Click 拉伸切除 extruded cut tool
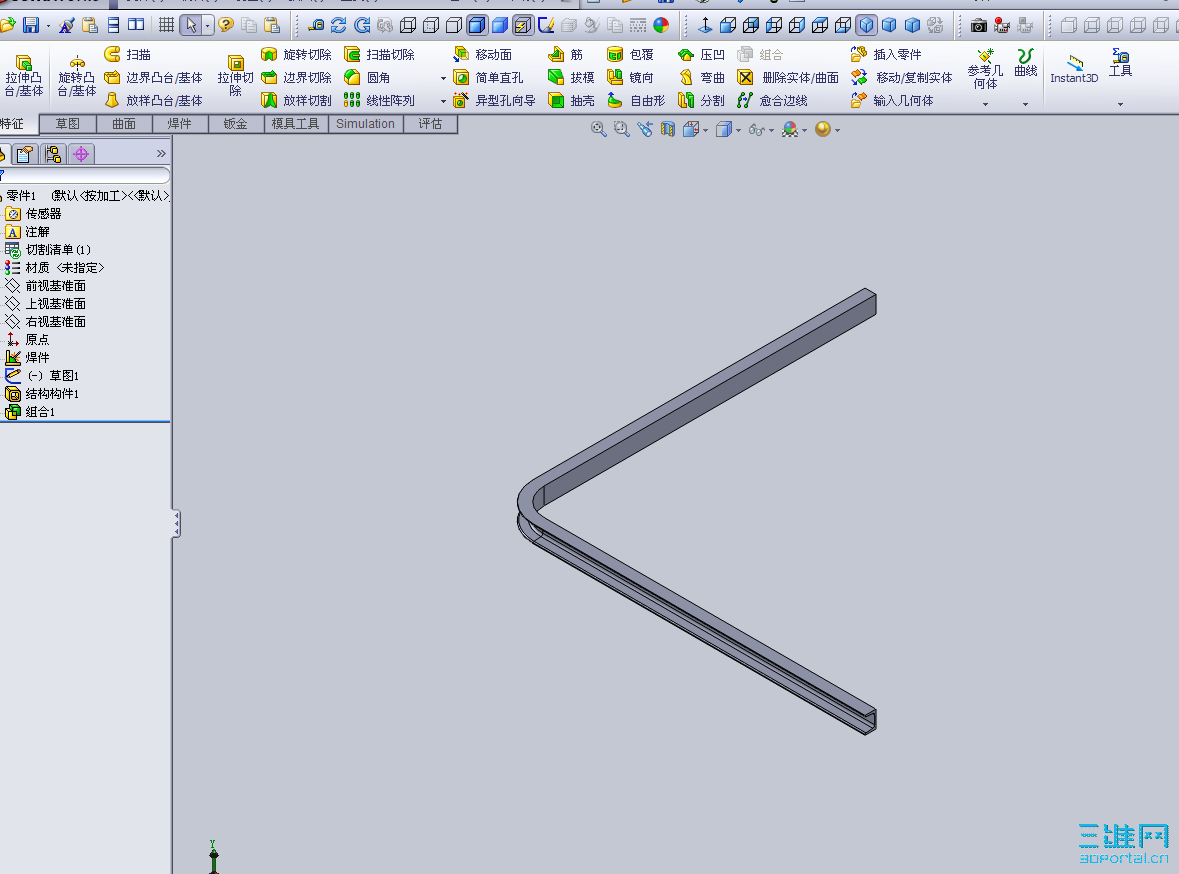This screenshot has width=1179, height=874. 235,75
